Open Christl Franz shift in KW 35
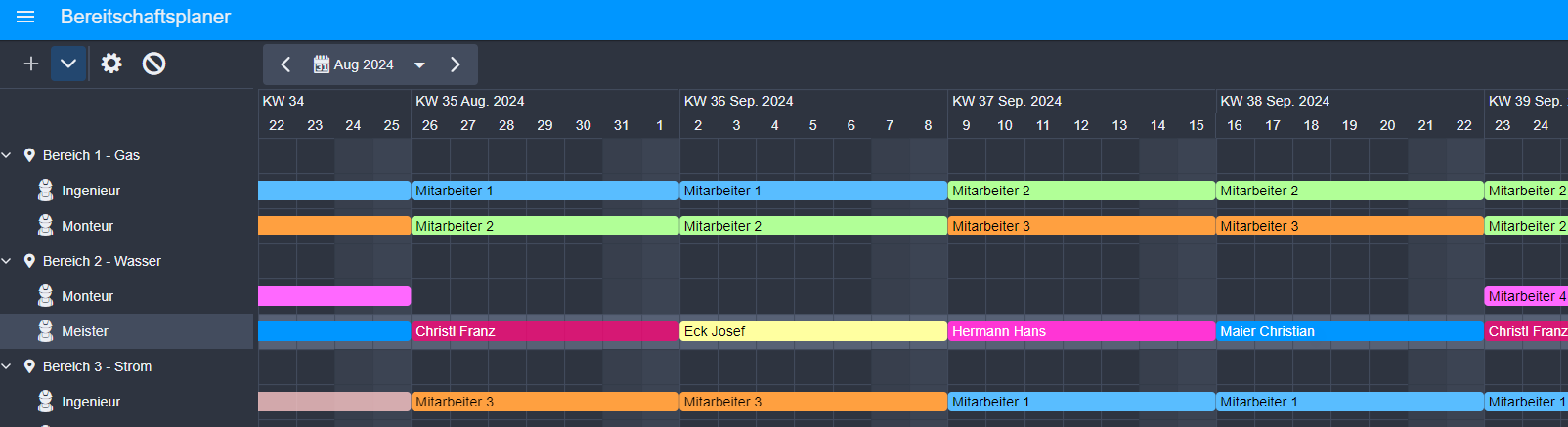The width and height of the screenshot is (1568, 427). (x=544, y=331)
